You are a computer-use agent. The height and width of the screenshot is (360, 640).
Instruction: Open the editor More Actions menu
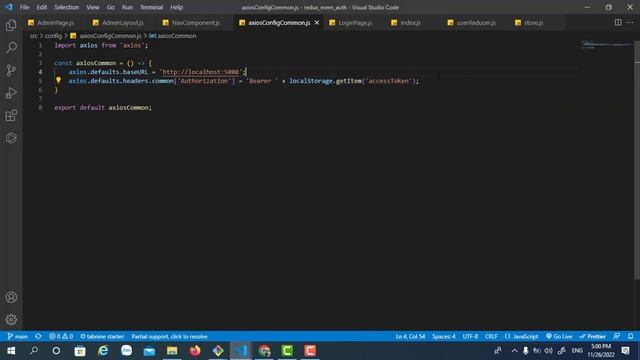[x=630, y=22]
